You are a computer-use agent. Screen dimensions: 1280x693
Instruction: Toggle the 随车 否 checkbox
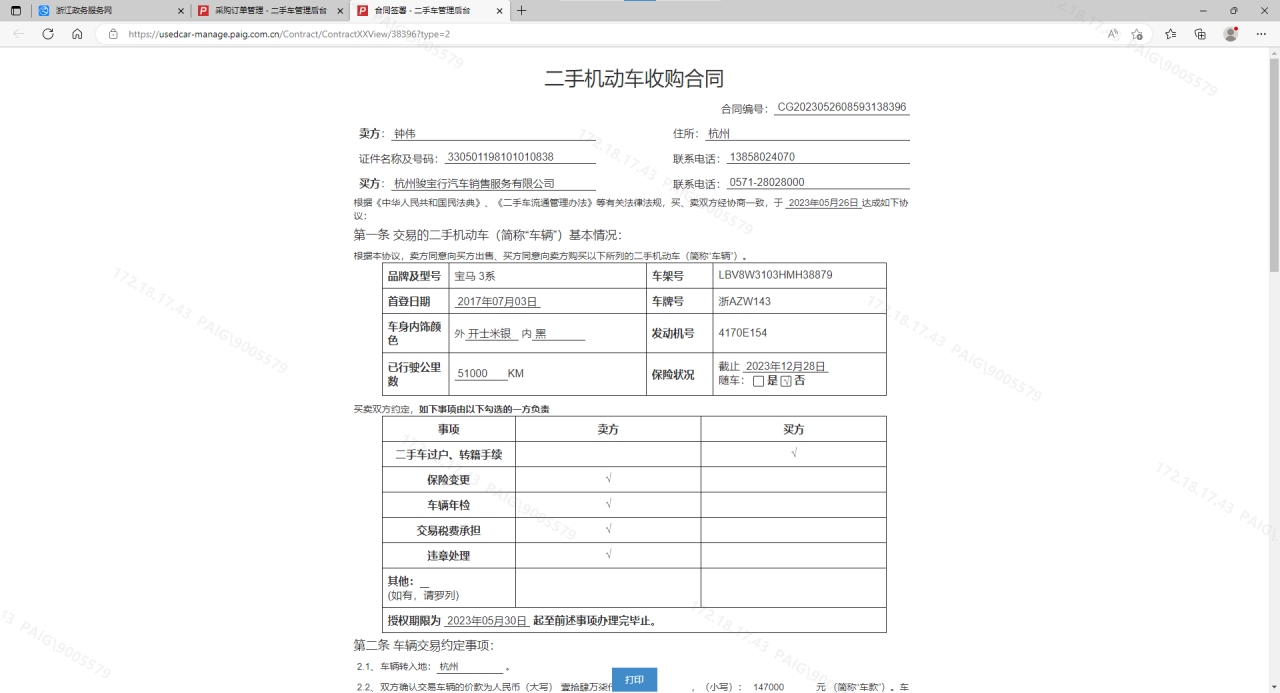tap(786, 381)
